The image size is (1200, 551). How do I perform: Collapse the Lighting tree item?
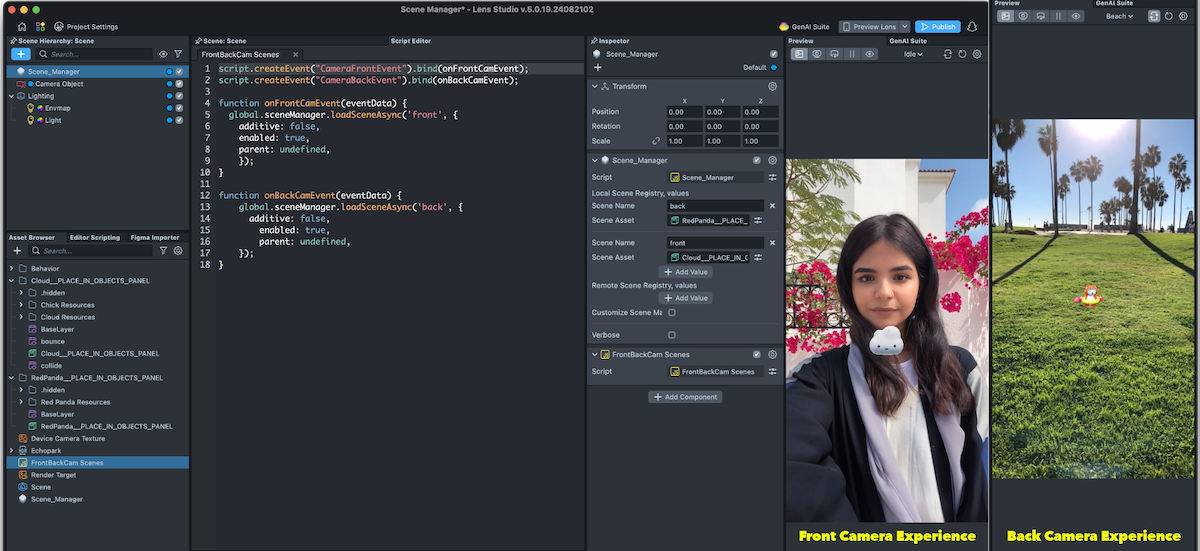(x=11, y=96)
